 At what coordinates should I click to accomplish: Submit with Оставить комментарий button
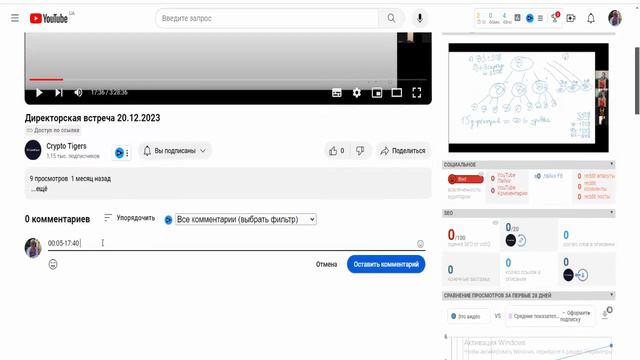(386, 264)
